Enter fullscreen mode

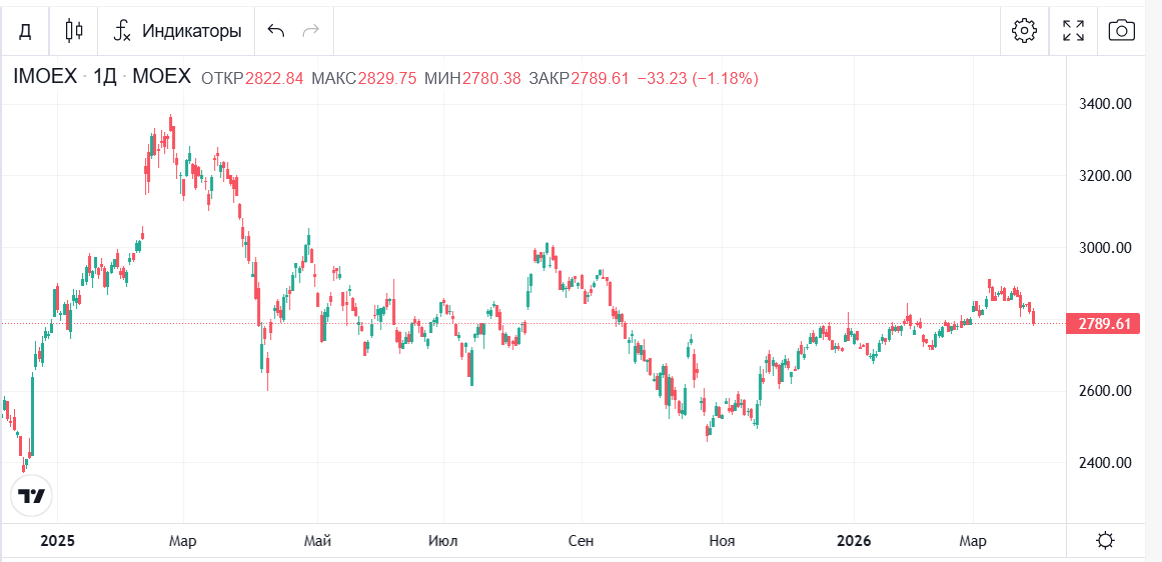click(1073, 30)
